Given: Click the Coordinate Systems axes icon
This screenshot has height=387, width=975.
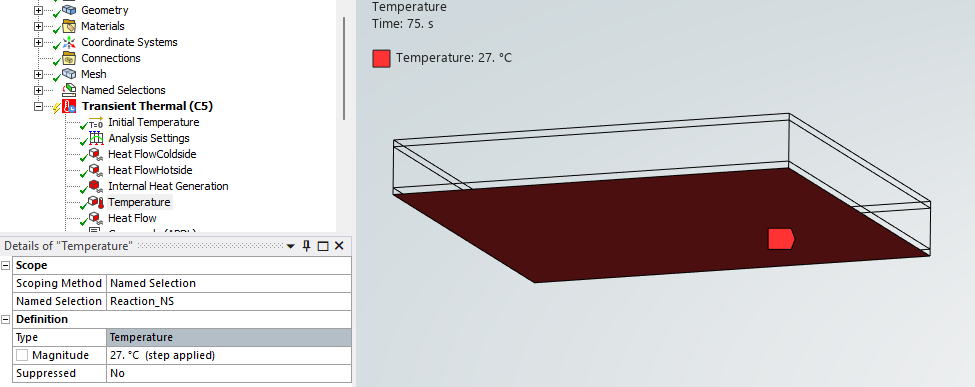Looking at the screenshot, I should click(x=69, y=42).
